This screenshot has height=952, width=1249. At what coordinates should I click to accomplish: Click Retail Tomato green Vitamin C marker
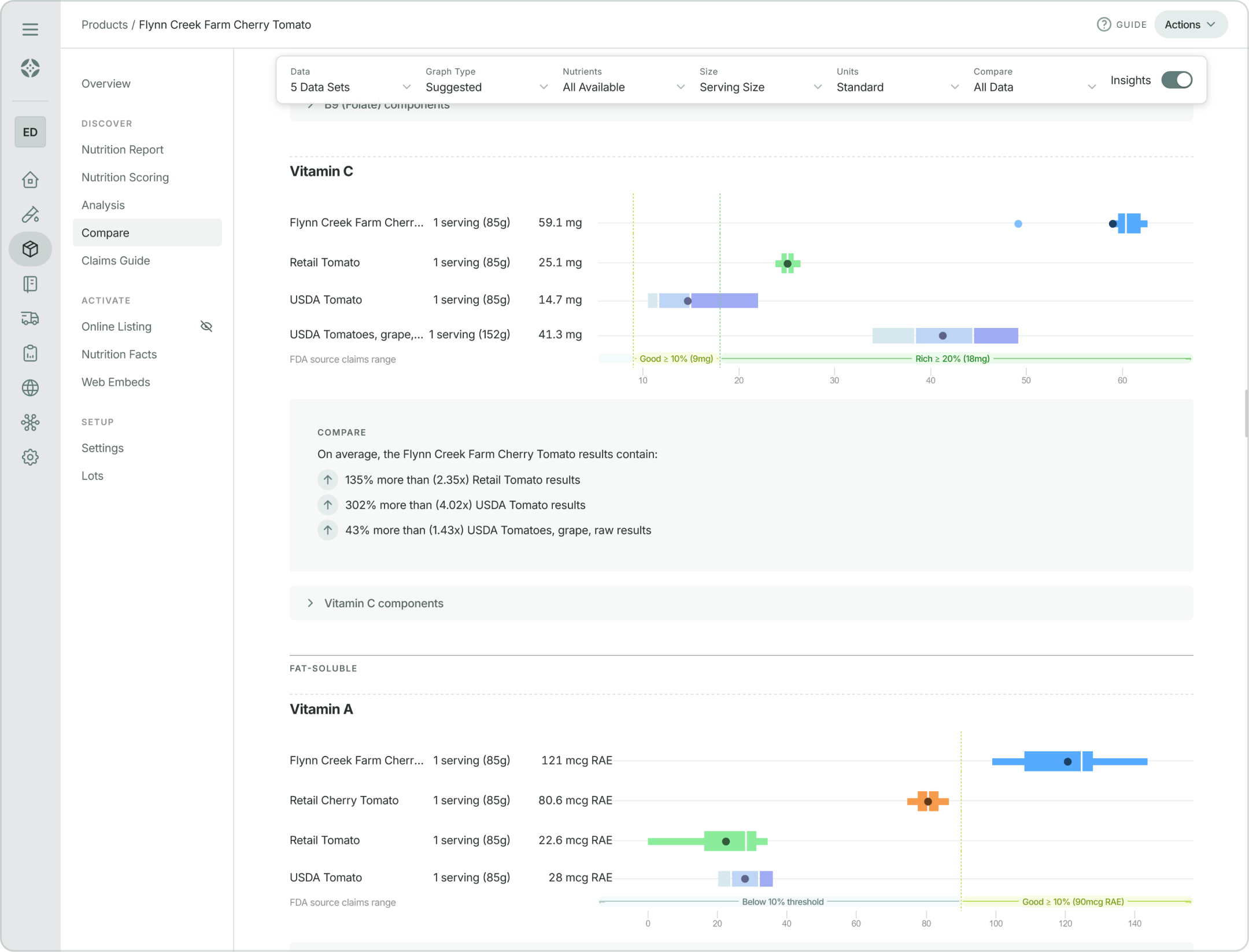point(787,264)
